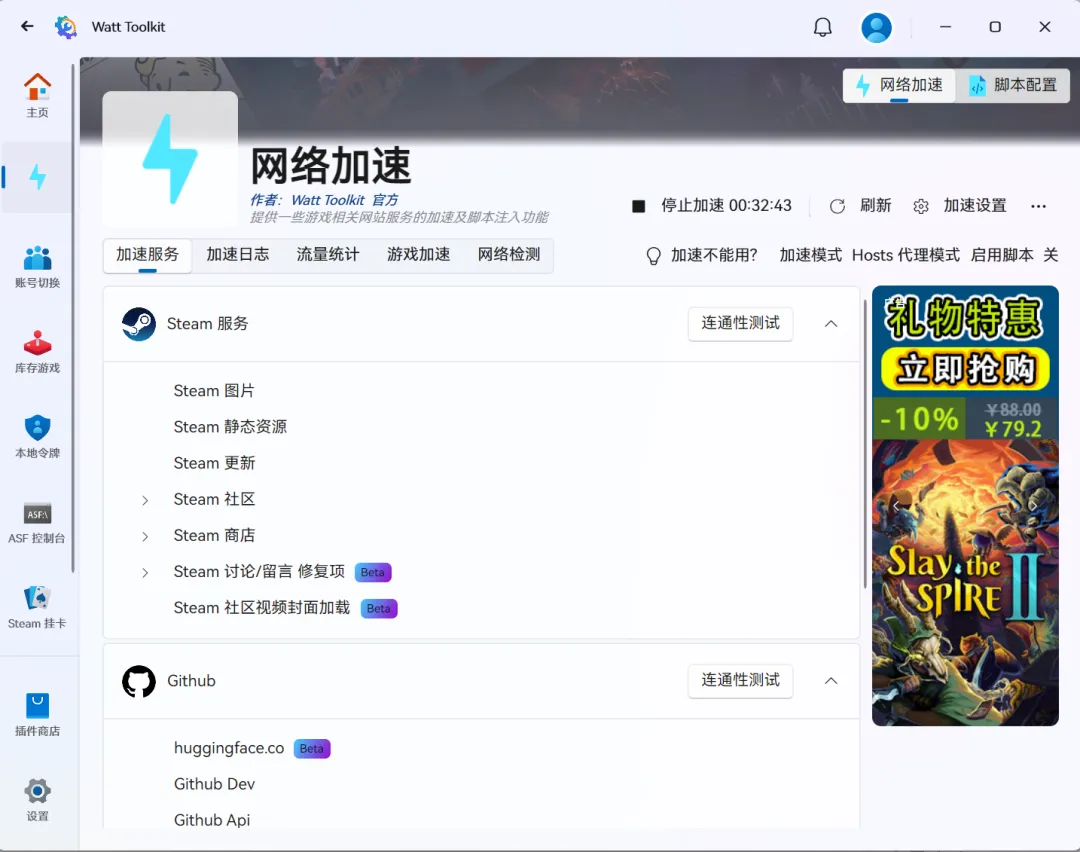
Task: Go to 主页 home in sidebar
Action: point(37,96)
